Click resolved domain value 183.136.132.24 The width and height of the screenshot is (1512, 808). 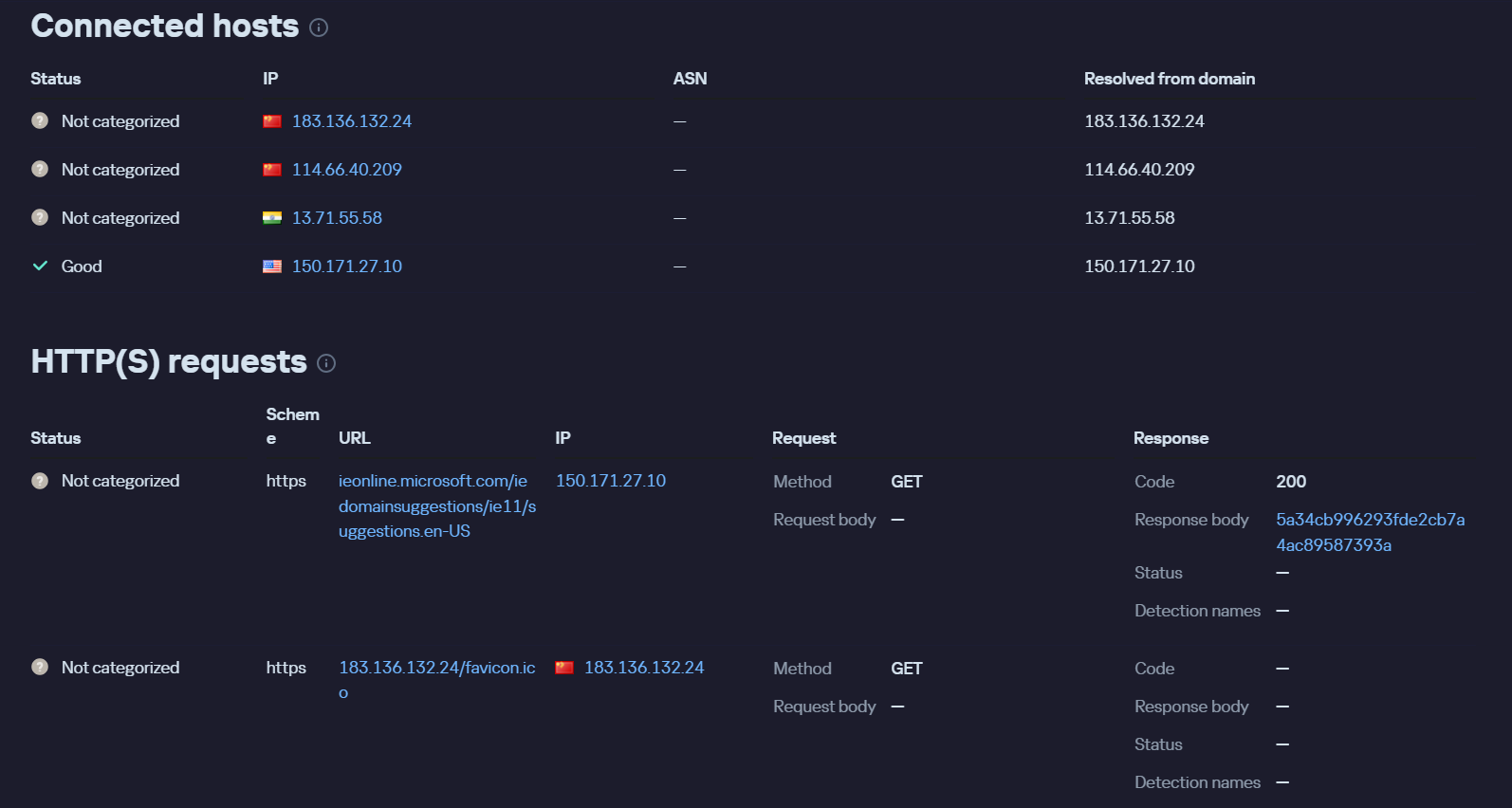click(x=1145, y=121)
